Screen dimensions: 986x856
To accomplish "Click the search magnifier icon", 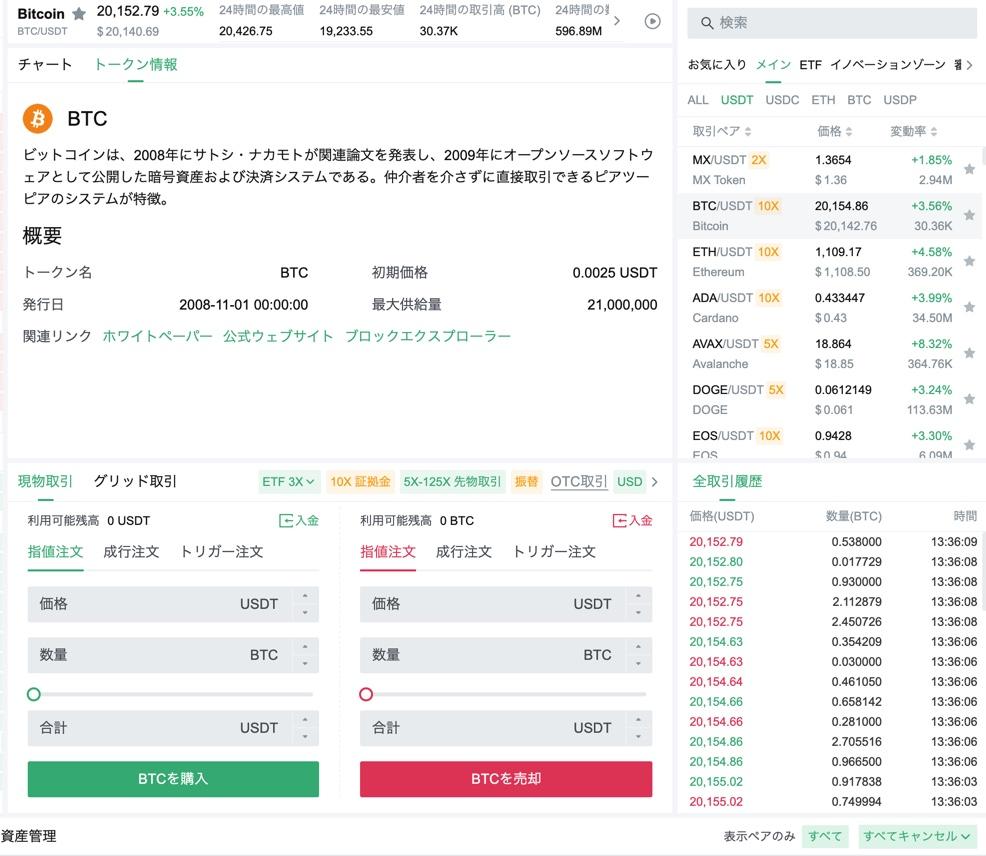I will [x=707, y=23].
